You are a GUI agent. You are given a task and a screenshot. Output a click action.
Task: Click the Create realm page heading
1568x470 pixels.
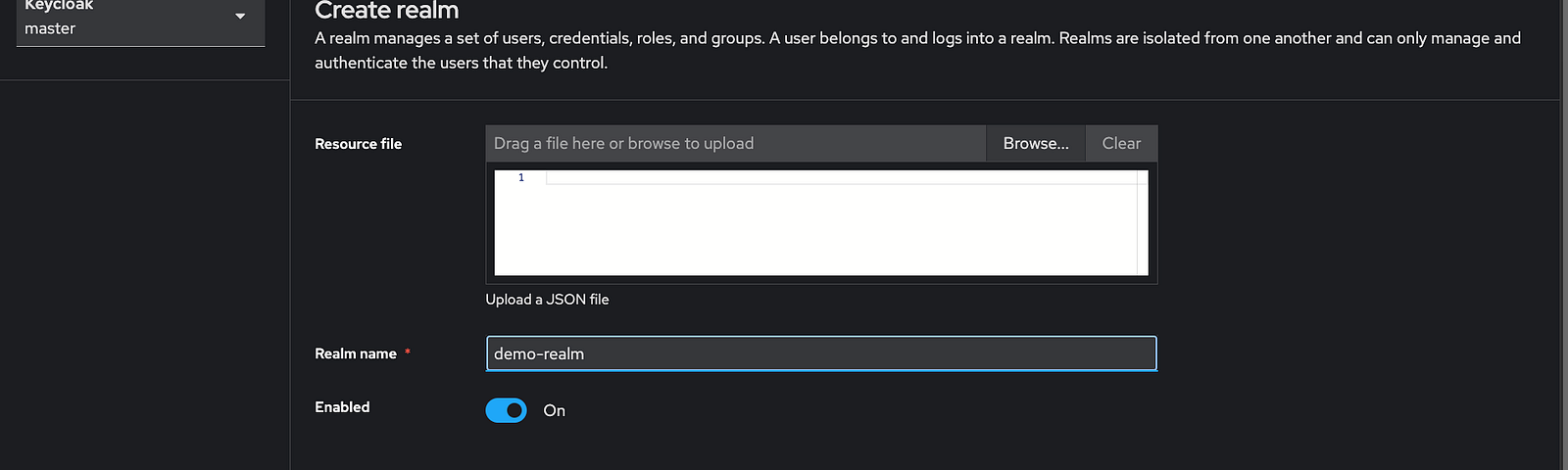[x=387, y=11]
